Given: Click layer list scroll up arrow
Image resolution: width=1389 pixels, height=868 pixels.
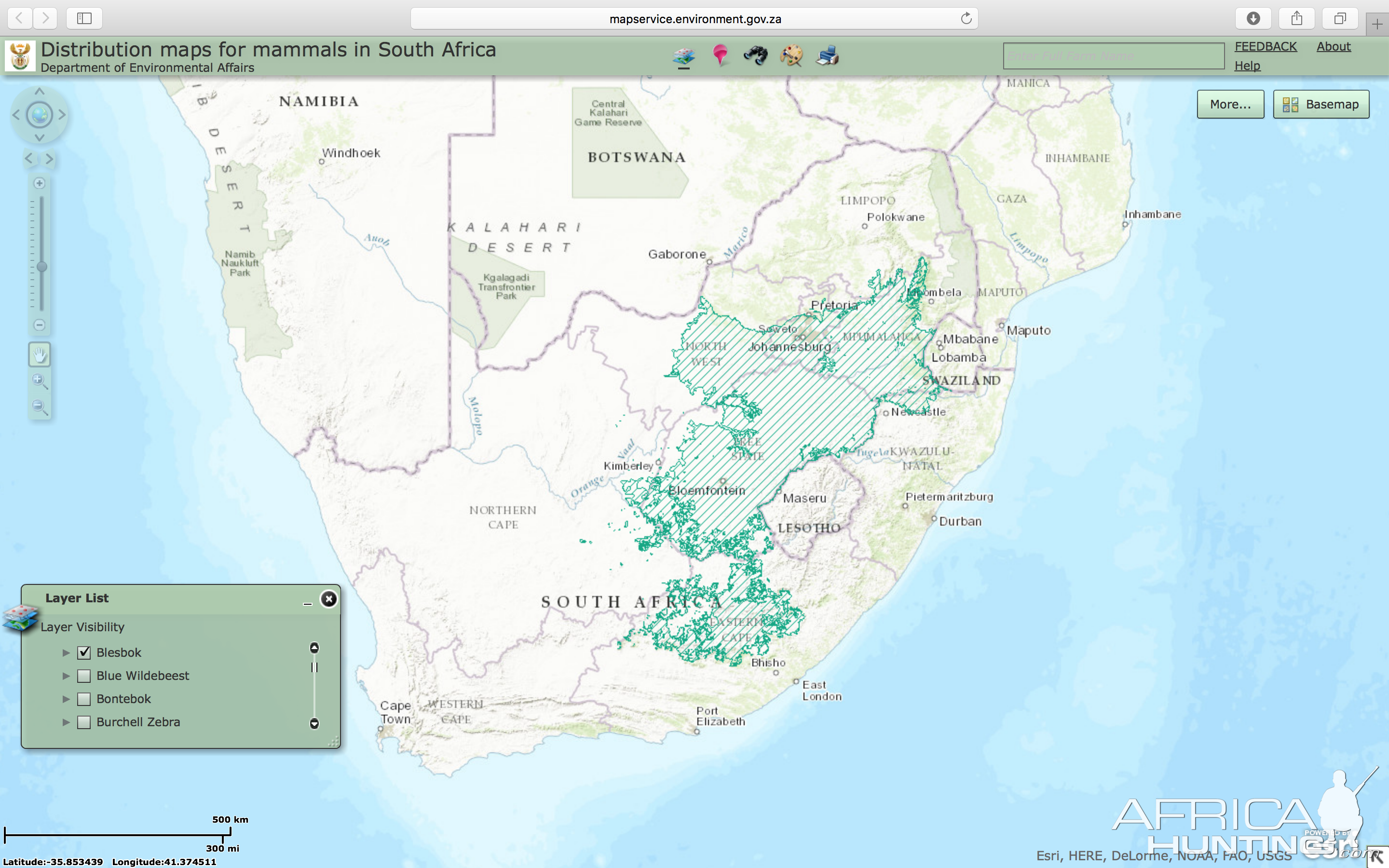Looking at the screenshot, I should click(x=314, y=648).
